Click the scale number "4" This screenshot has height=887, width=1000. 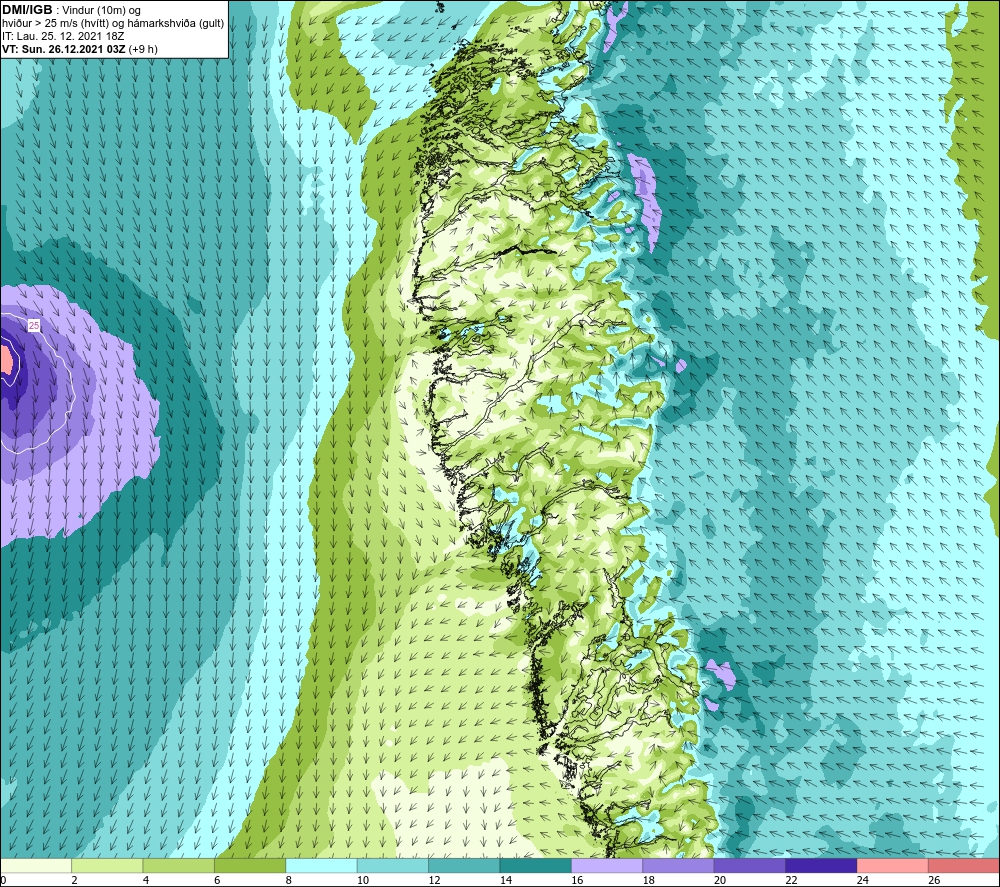click(146, 880)
